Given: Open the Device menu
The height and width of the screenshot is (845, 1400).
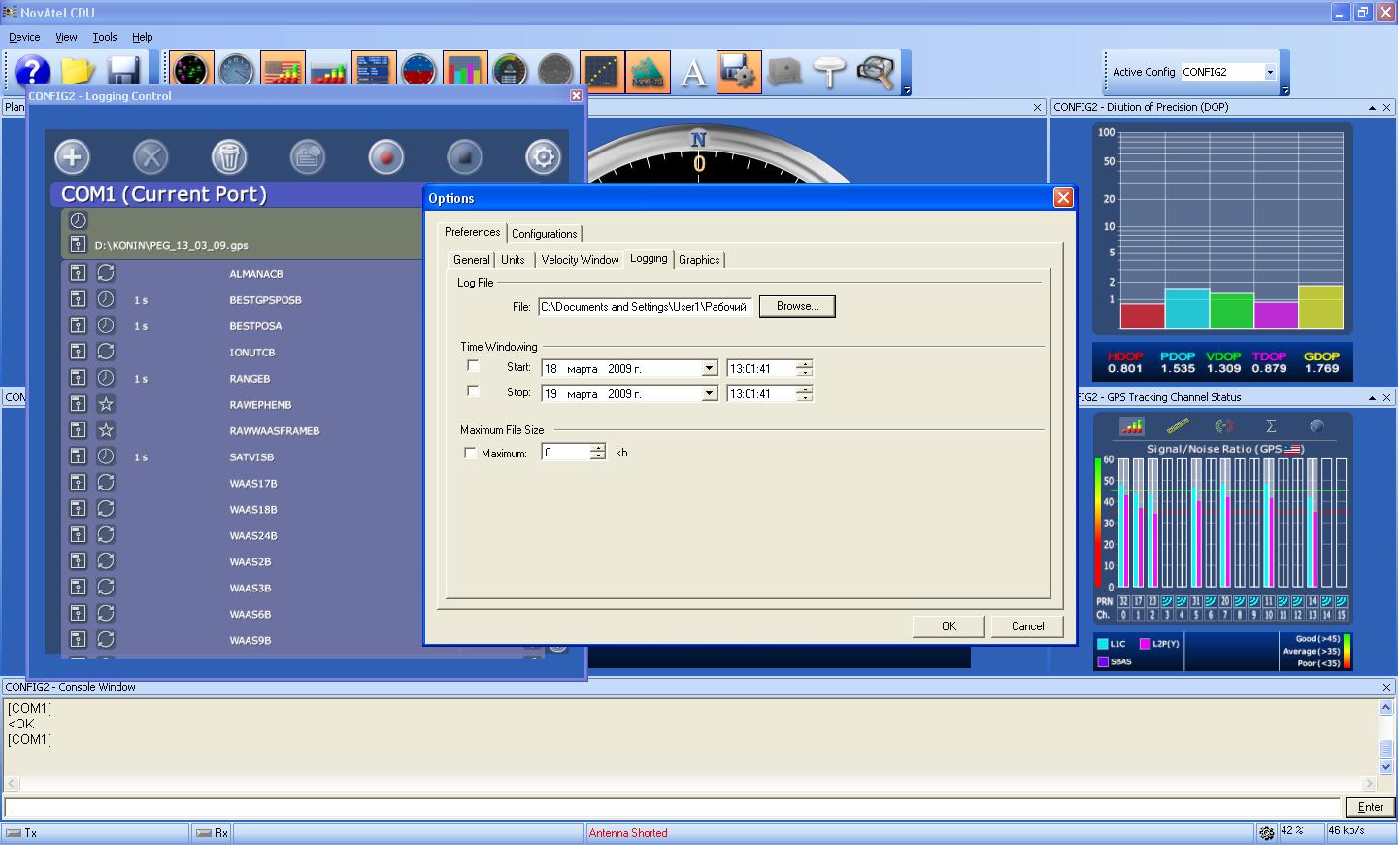Looking at the screenshot, I should point(24,37).
